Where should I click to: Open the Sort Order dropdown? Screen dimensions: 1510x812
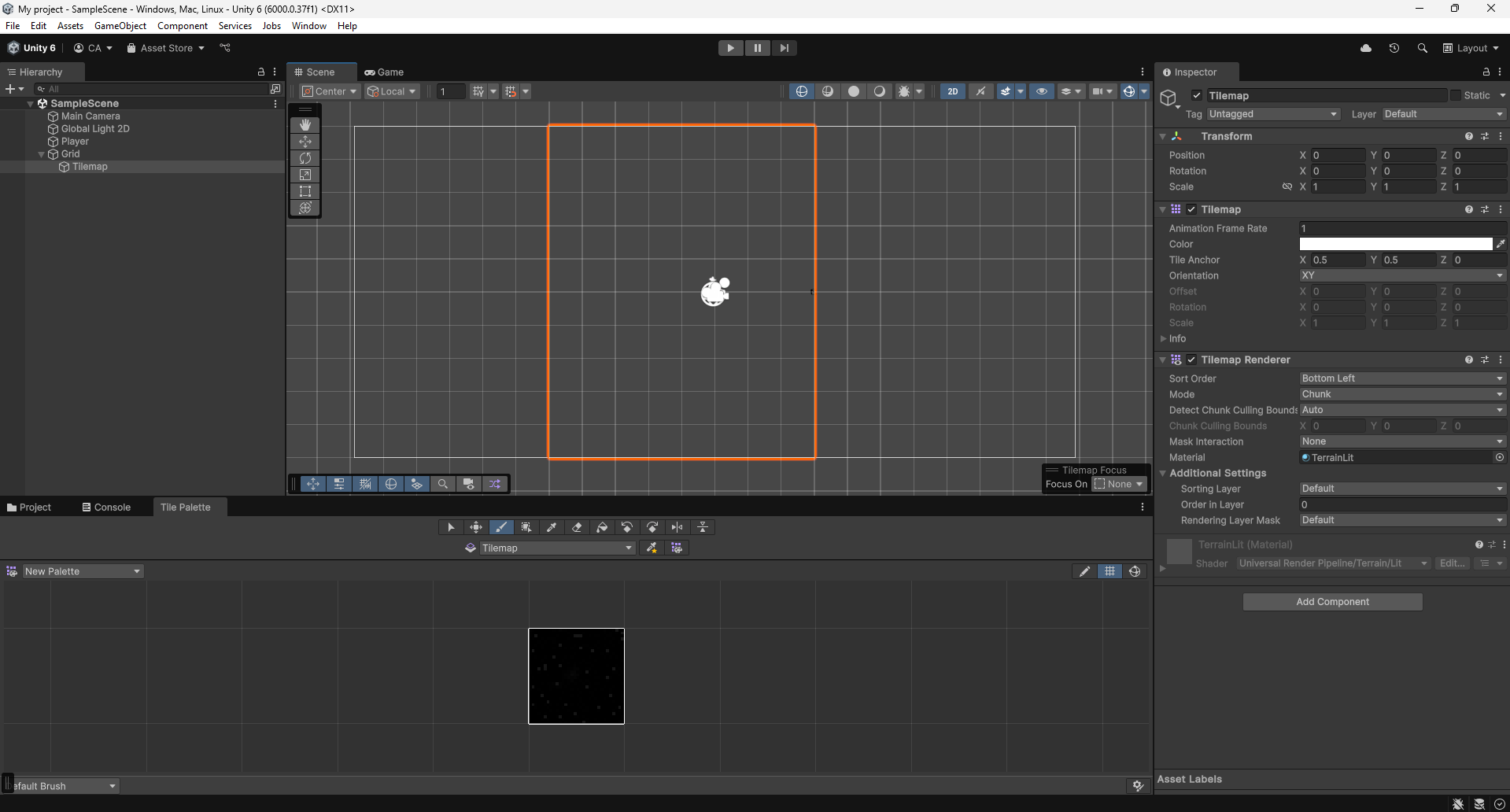1402,378
